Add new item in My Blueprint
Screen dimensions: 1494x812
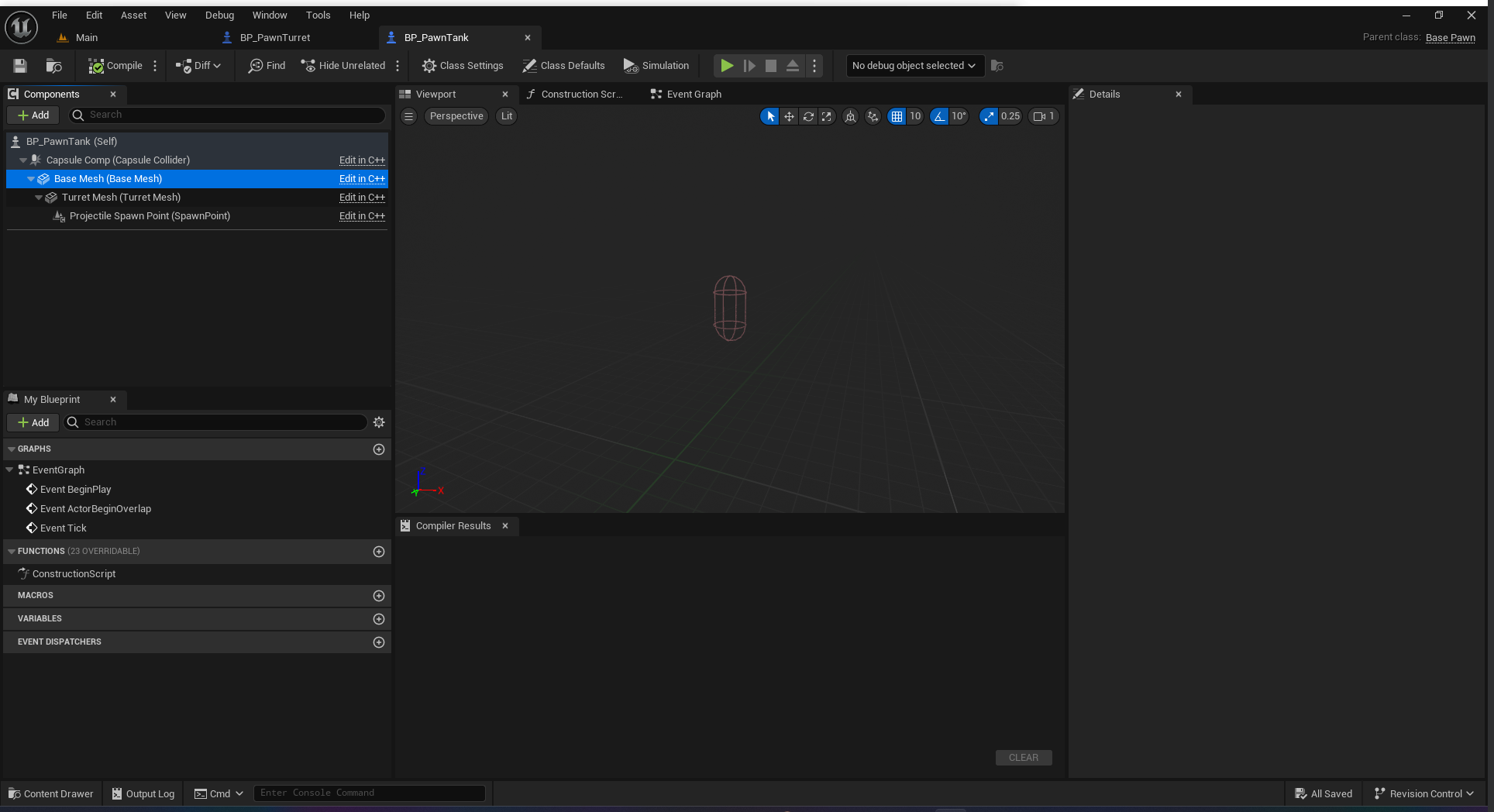click(x=33, y=422)
